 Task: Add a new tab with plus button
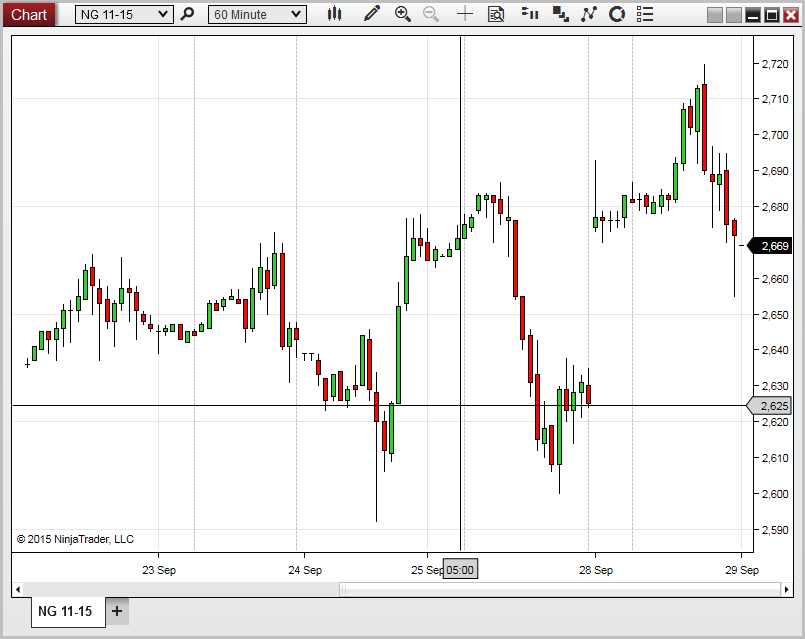click(x=117, y=611)
